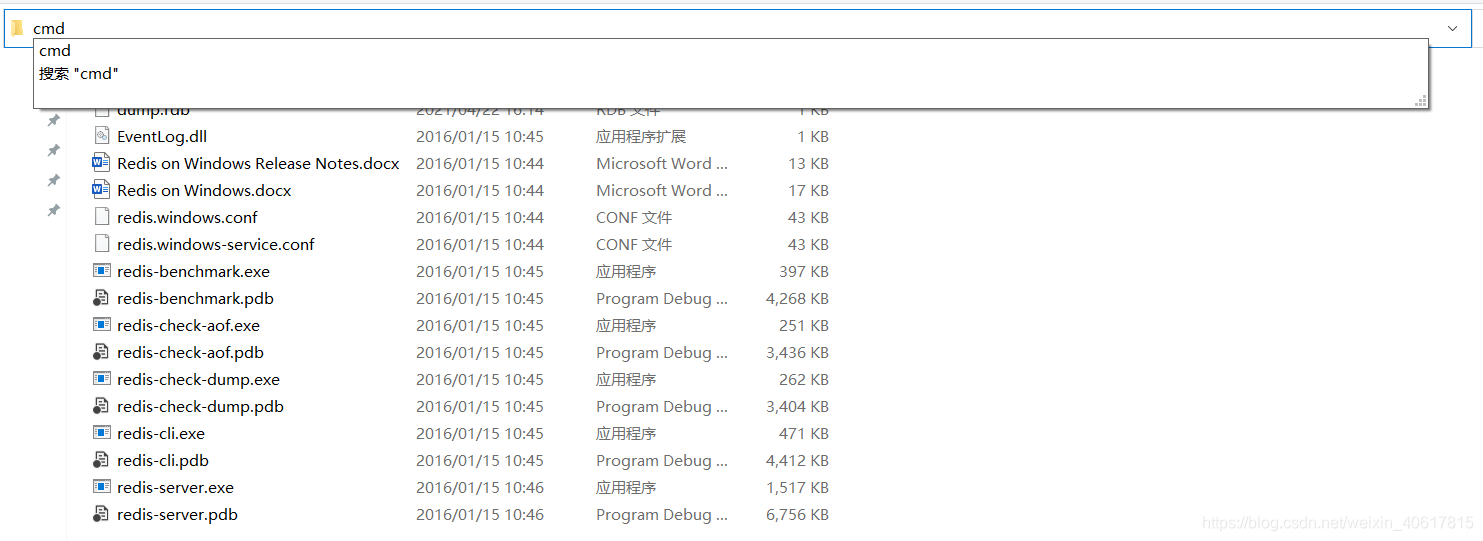Click the redis.windows-service.conf file icon
Image resolution: width=1483 pixels, height=541 pixels.
[101, 244]
